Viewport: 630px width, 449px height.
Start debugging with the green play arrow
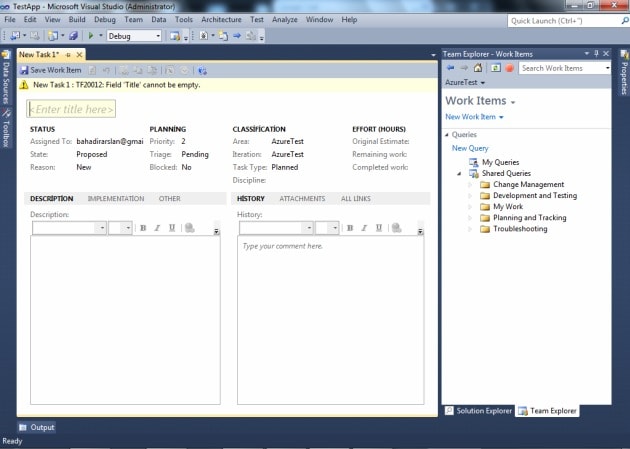[x=91, y=36]
